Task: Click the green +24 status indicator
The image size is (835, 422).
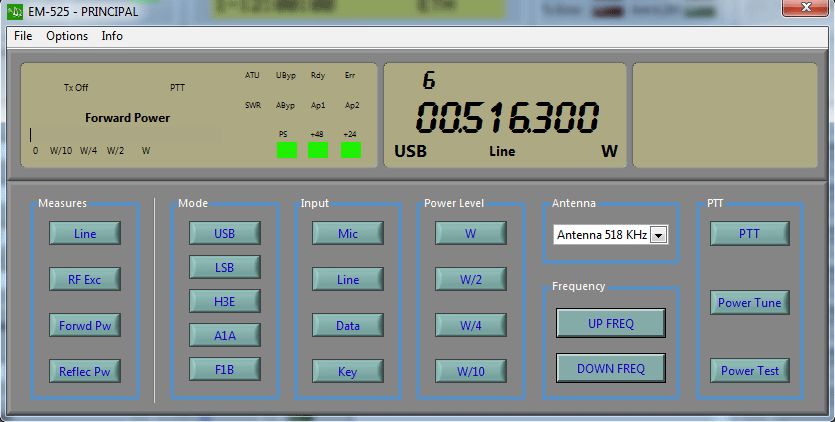Action: 351,150
